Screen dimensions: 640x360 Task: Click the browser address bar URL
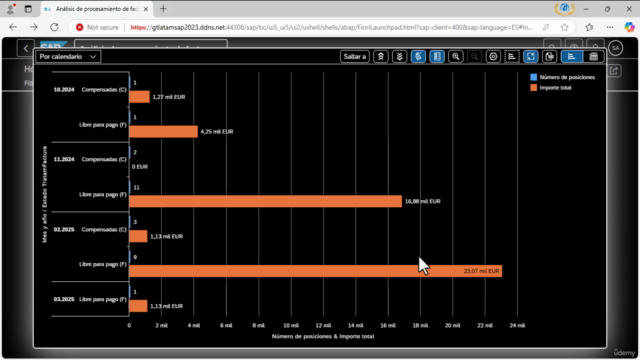[x=331, y=27]
